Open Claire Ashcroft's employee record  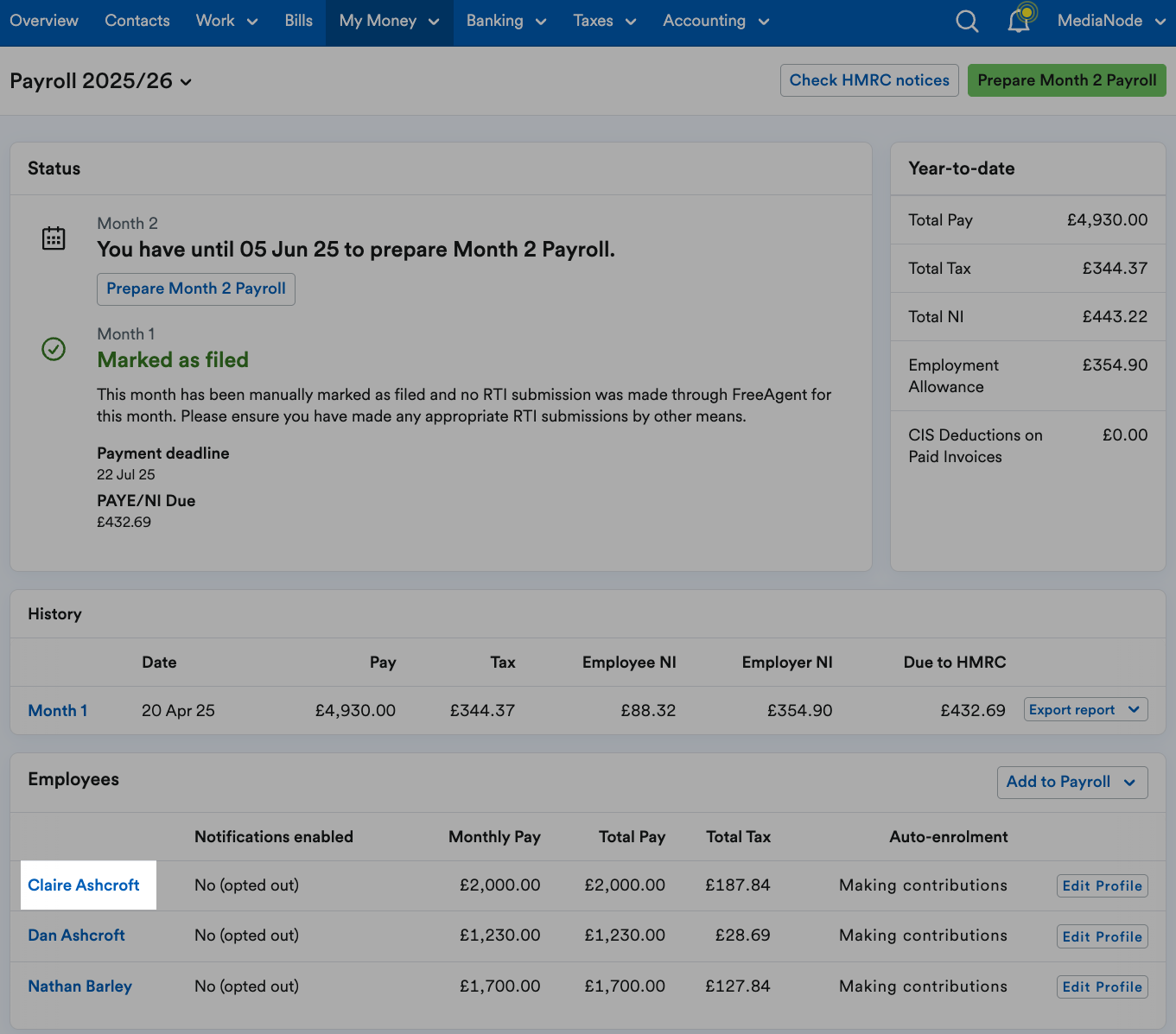(84, 885)
